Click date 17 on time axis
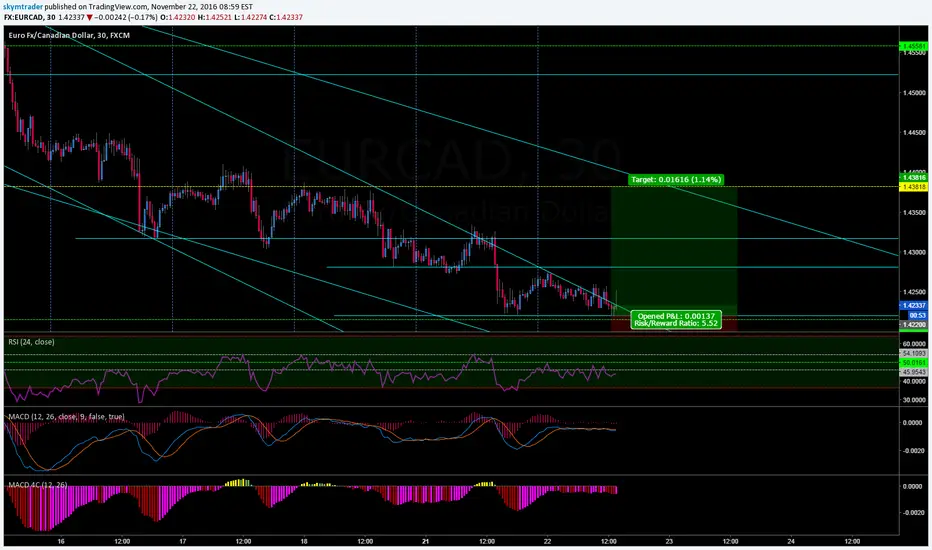Screen dimensions: 932x550 click(x=182, y=541)
